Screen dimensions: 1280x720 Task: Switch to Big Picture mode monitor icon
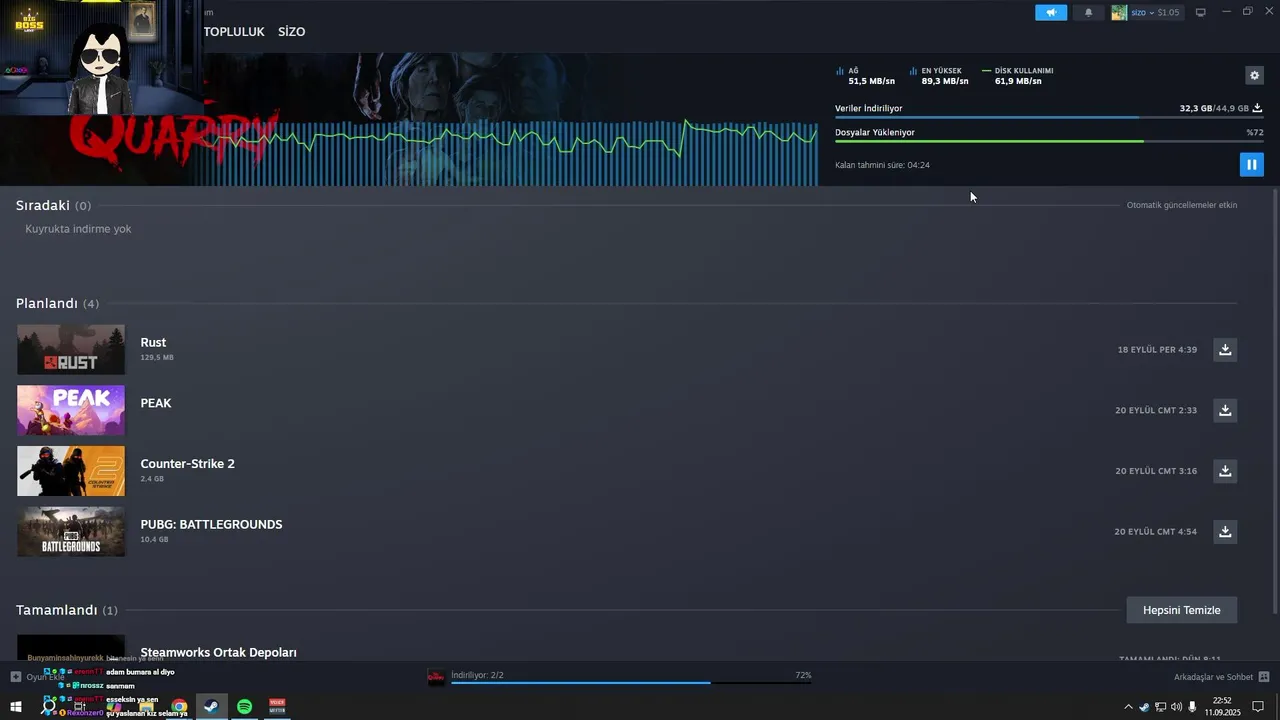(1201, 12)
